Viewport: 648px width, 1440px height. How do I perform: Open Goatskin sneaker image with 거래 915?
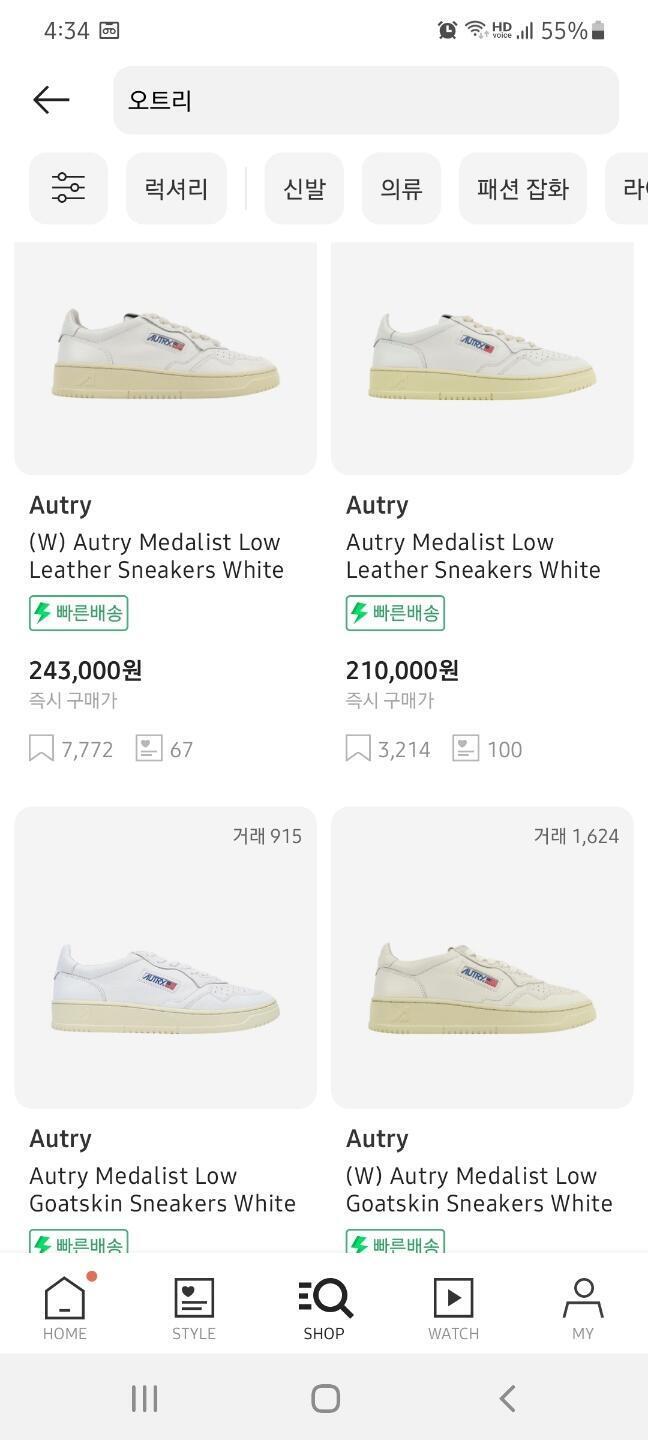pyautogui.click(x=166, y=958)
